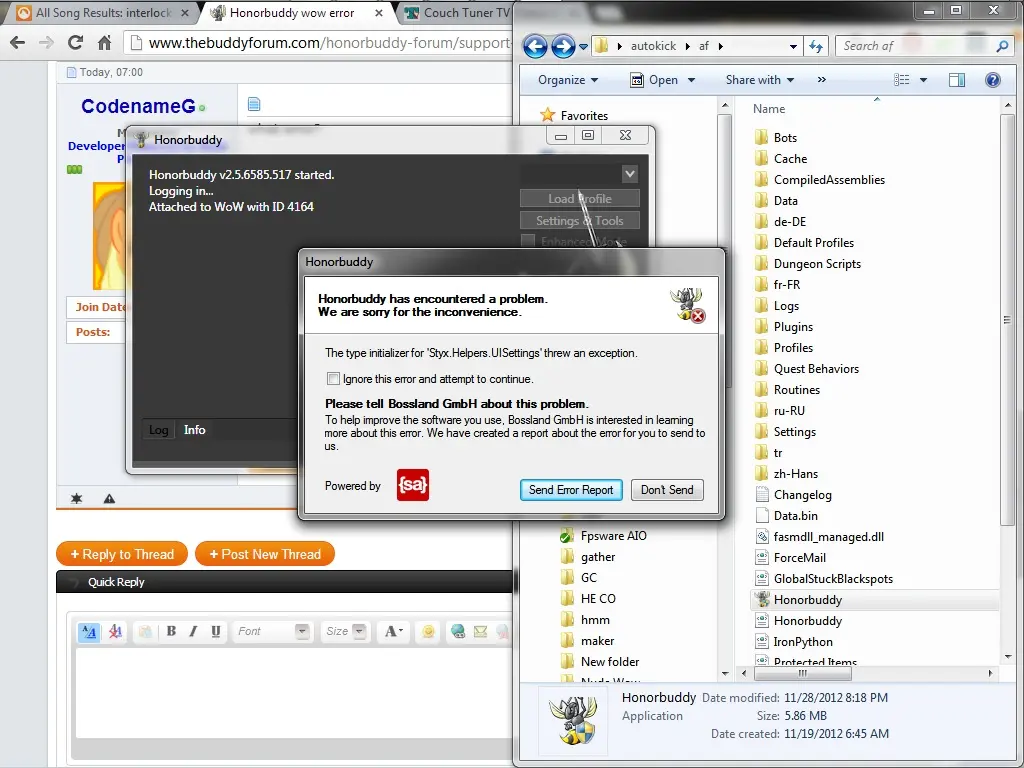Viewport: 1024px width, 768px height.
Task: Click the Remove formatting icon
Action: pos(116,632)
